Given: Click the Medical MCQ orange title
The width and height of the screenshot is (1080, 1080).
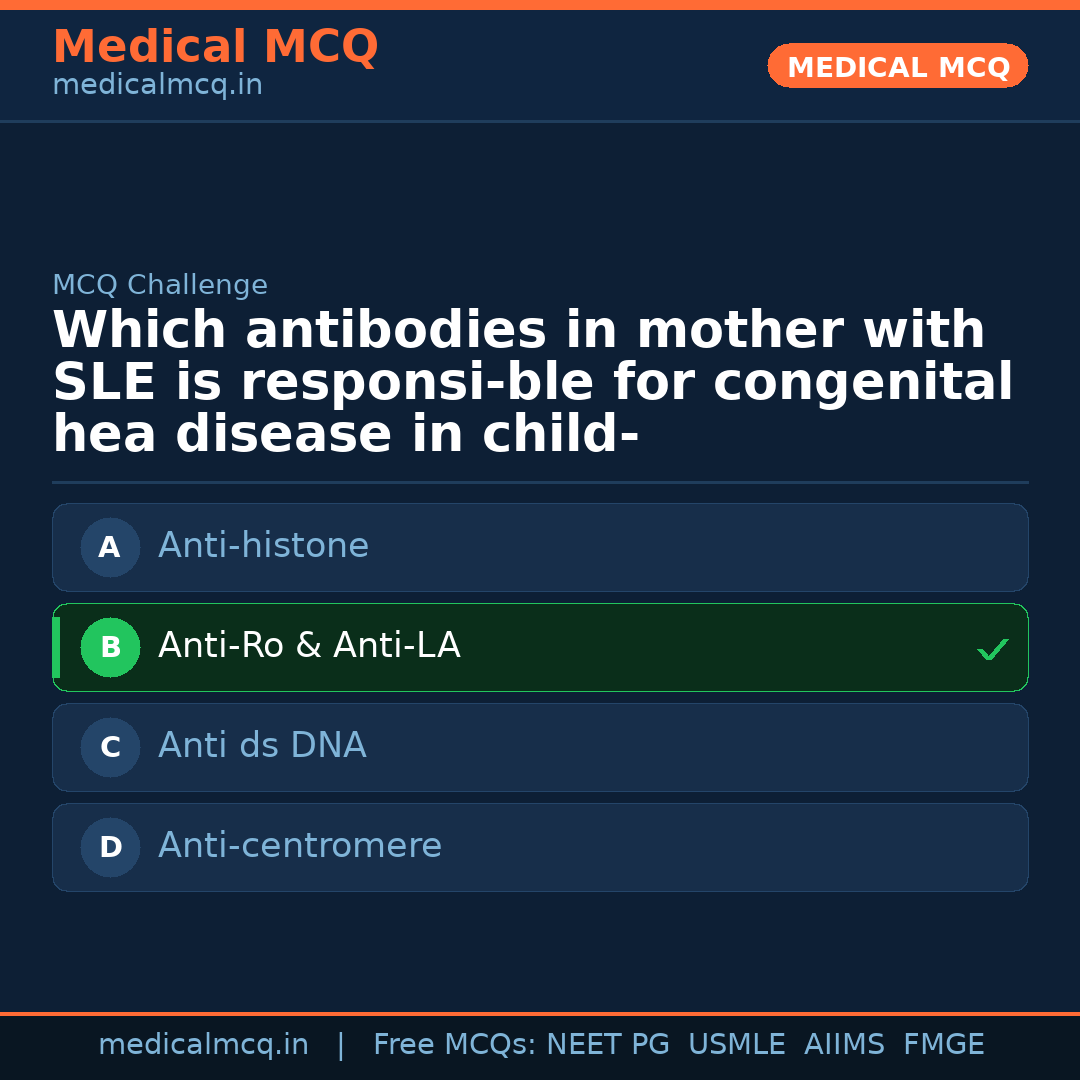Looking at the screenshot, I should tap(215, 47).
